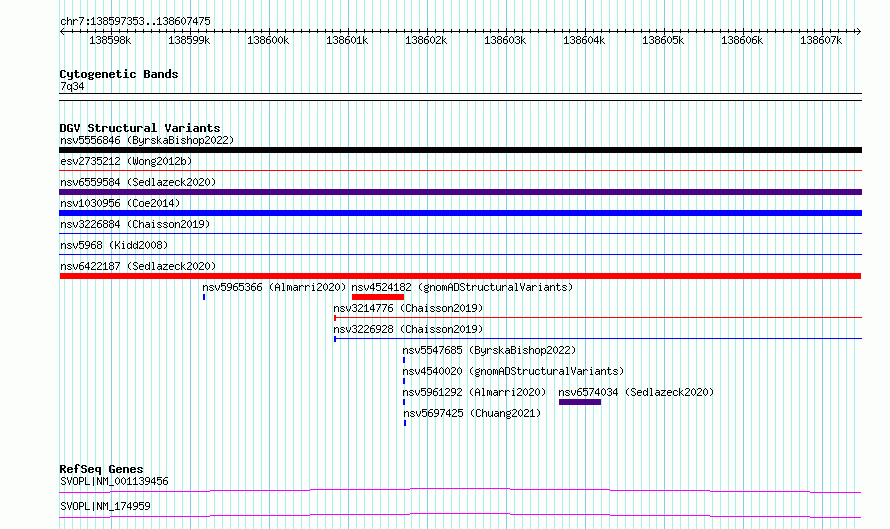Viewport: 890px width, 529px height.
Task: Click the RefSeq Genes track title
Action: pos(101,469)
